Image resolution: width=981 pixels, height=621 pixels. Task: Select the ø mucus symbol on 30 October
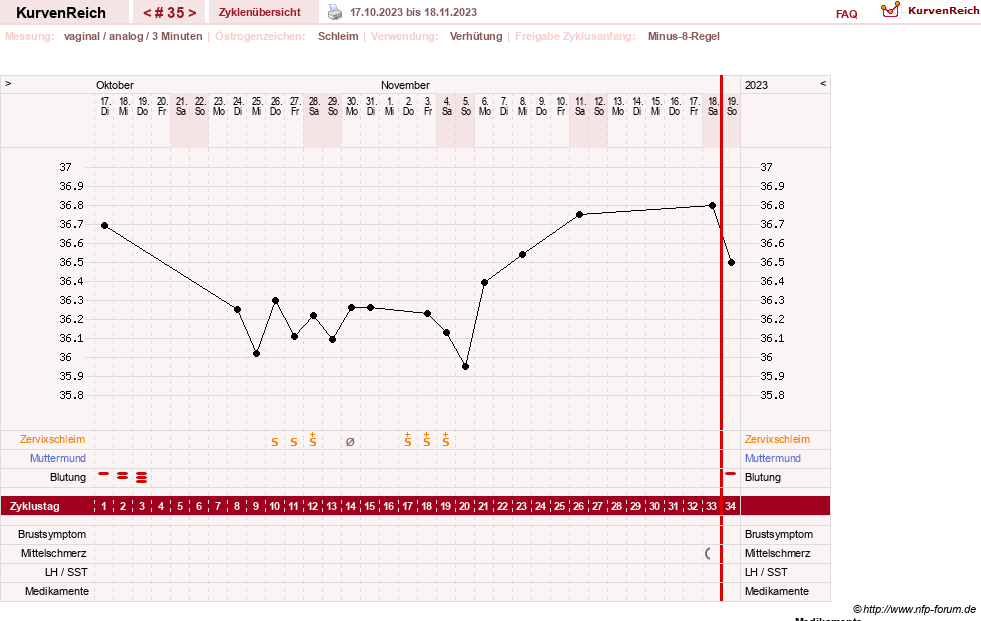pos(350,442)
